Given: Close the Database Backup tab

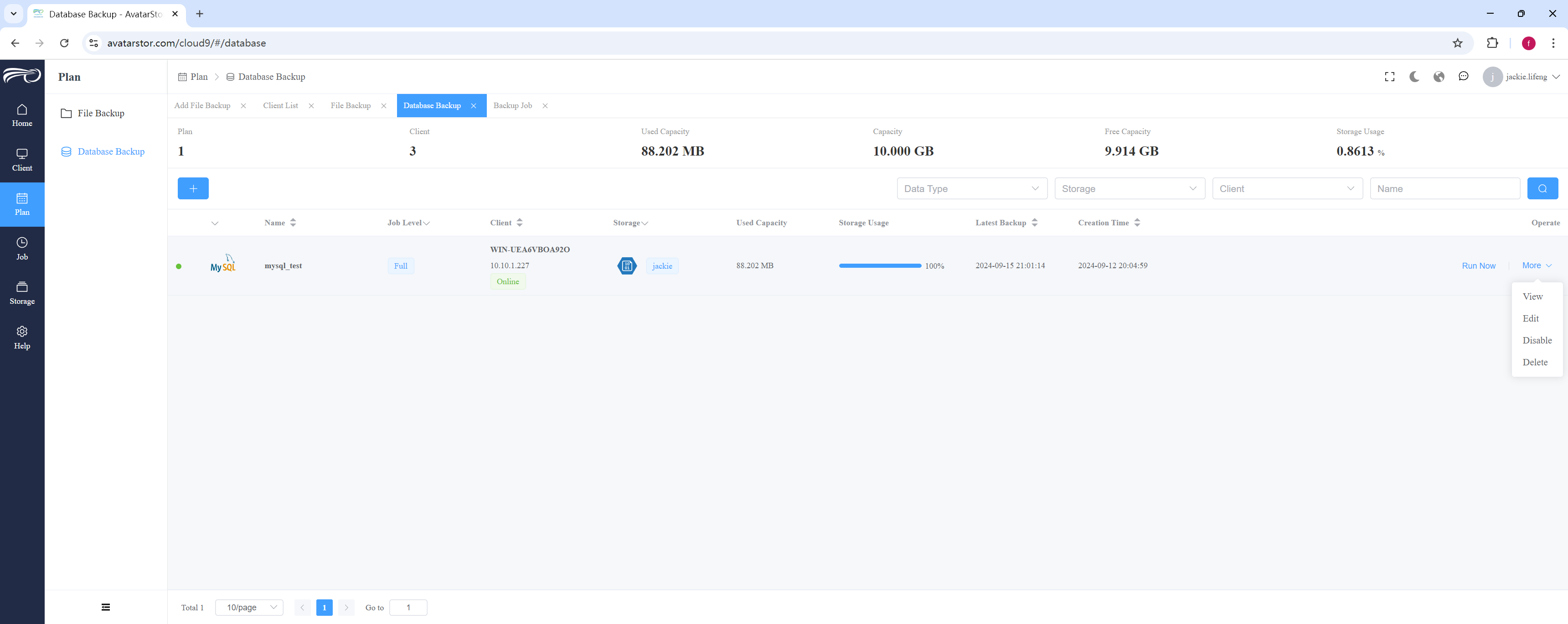Looking at the screenshot, I should tap(474, 106).
